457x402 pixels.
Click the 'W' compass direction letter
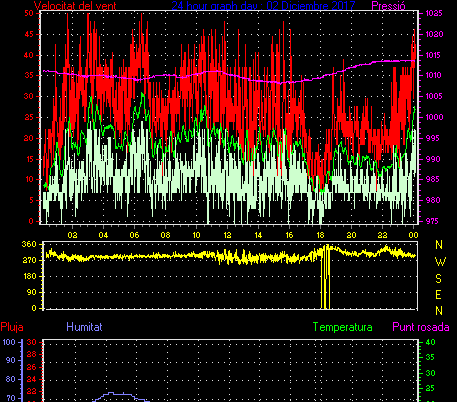(440, 262)
